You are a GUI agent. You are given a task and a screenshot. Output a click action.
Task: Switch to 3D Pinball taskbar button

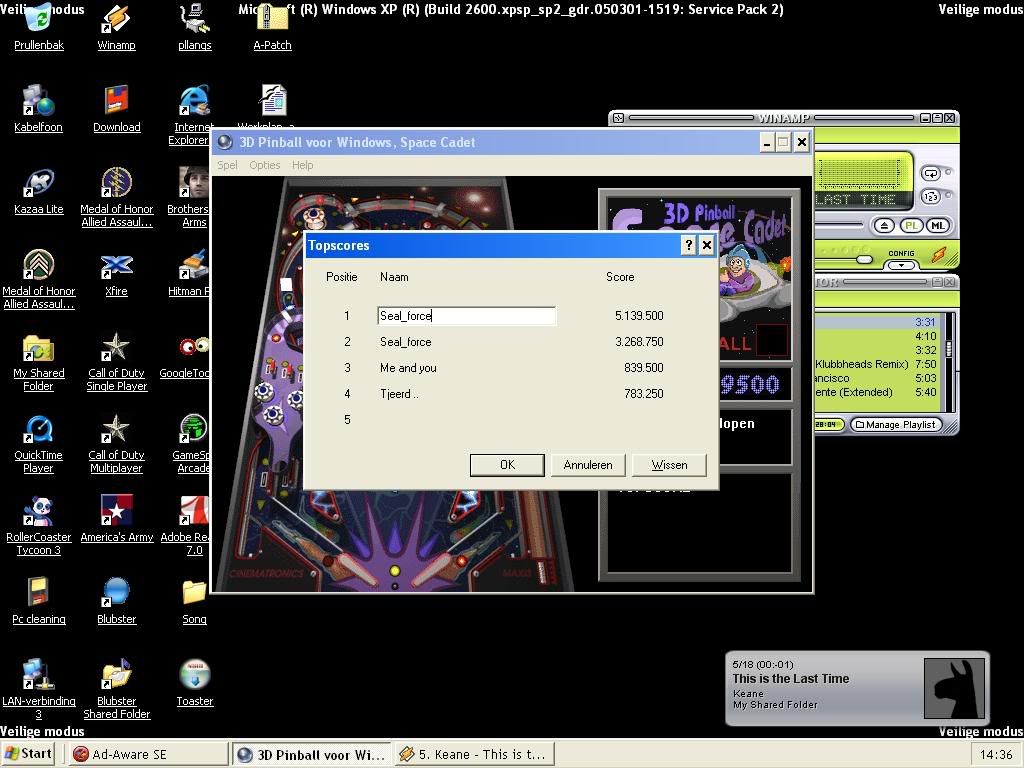click(311, 754)
